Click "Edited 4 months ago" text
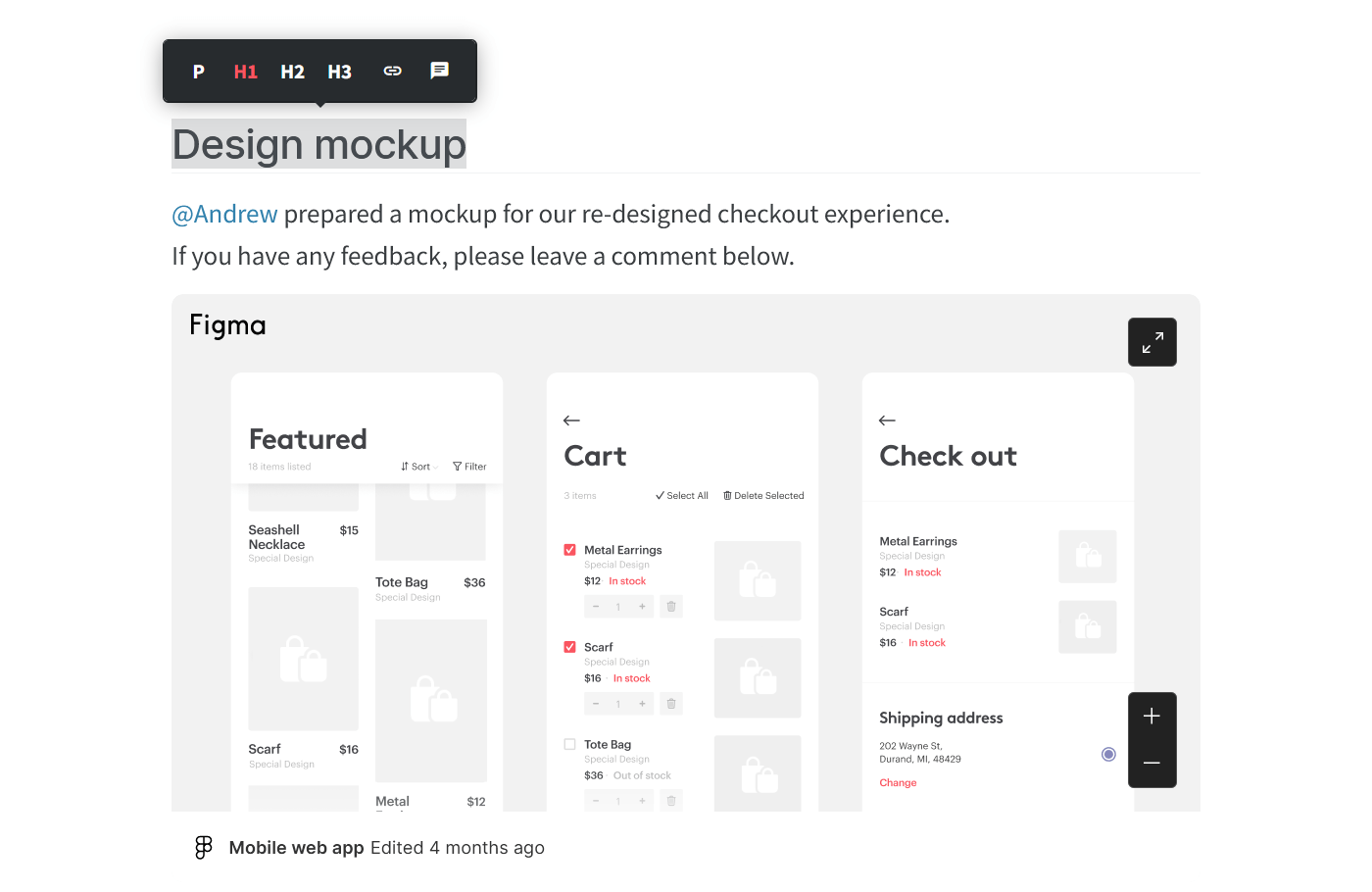Viewport: 1372px width, 892px height. tap(458, 848)
